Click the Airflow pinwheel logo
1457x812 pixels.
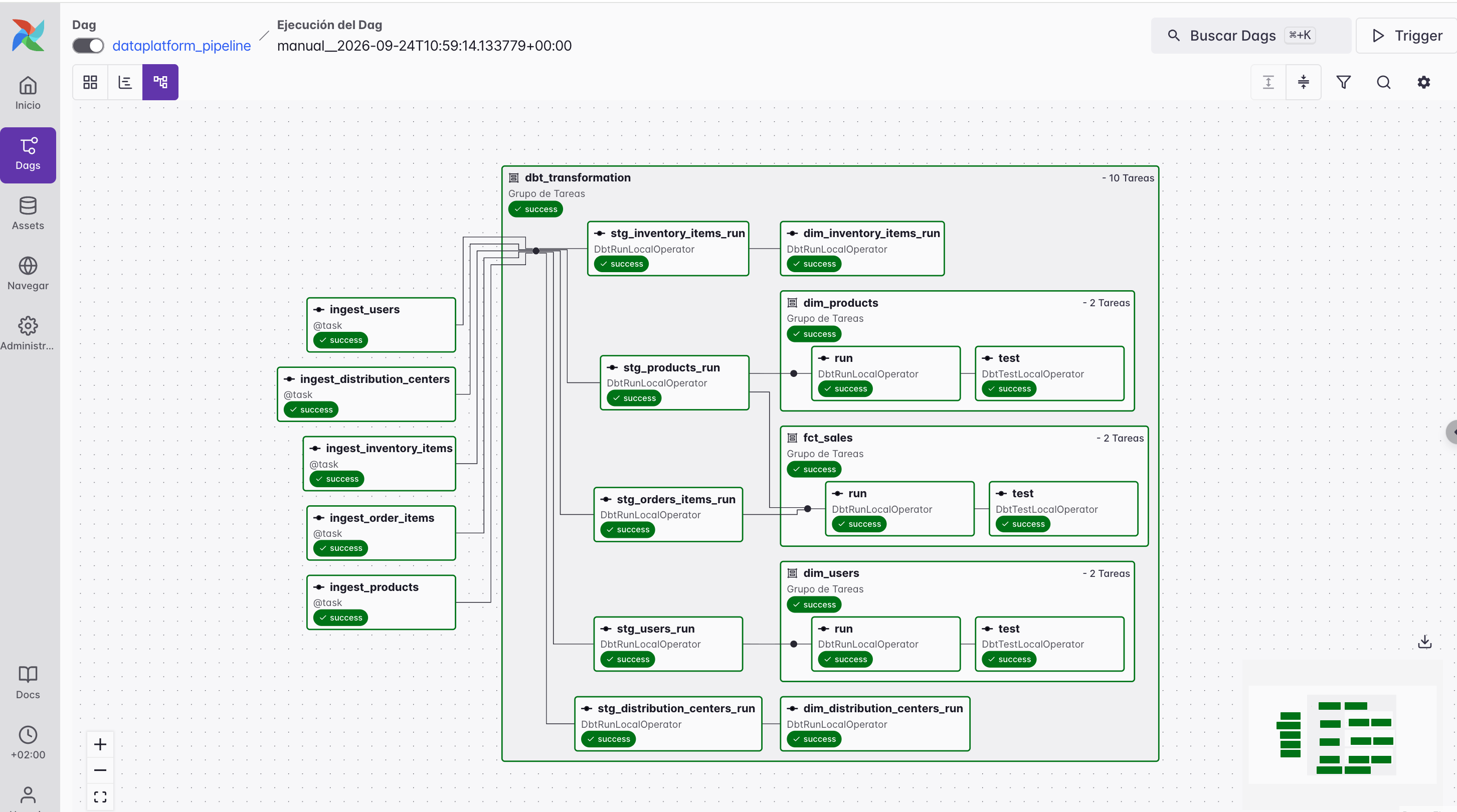(x=28, y=35)
